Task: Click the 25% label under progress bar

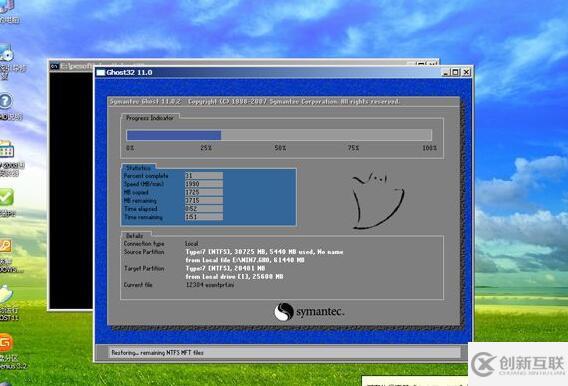Action: point(206,148)
